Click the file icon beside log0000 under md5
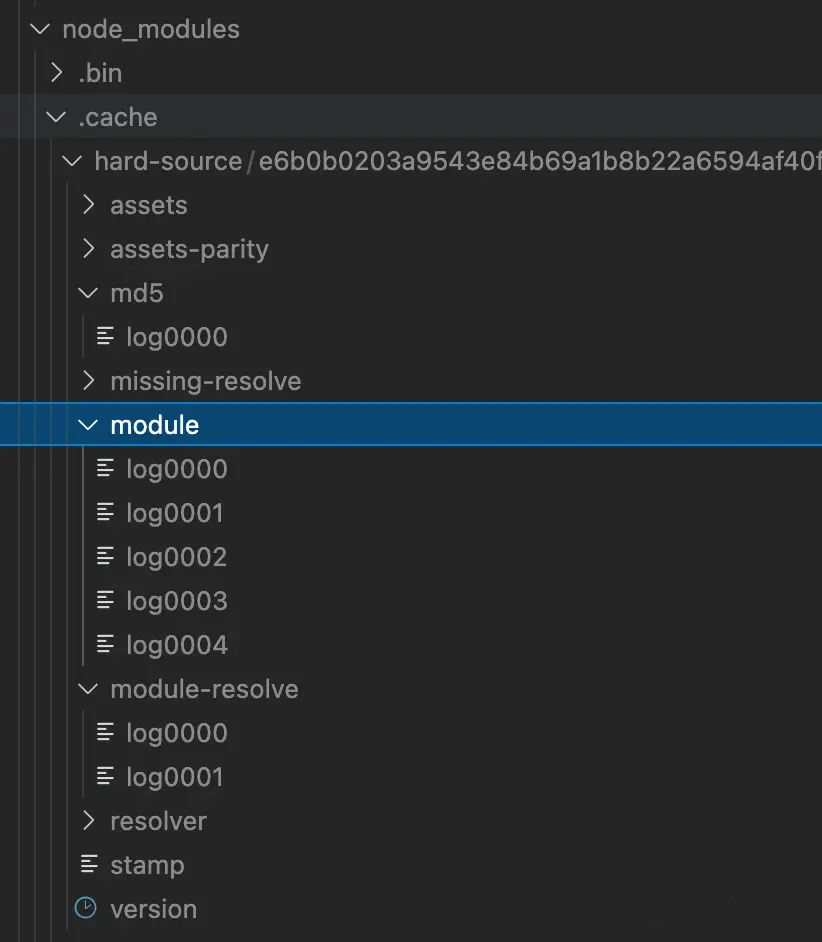 click(x=106, y=336)
